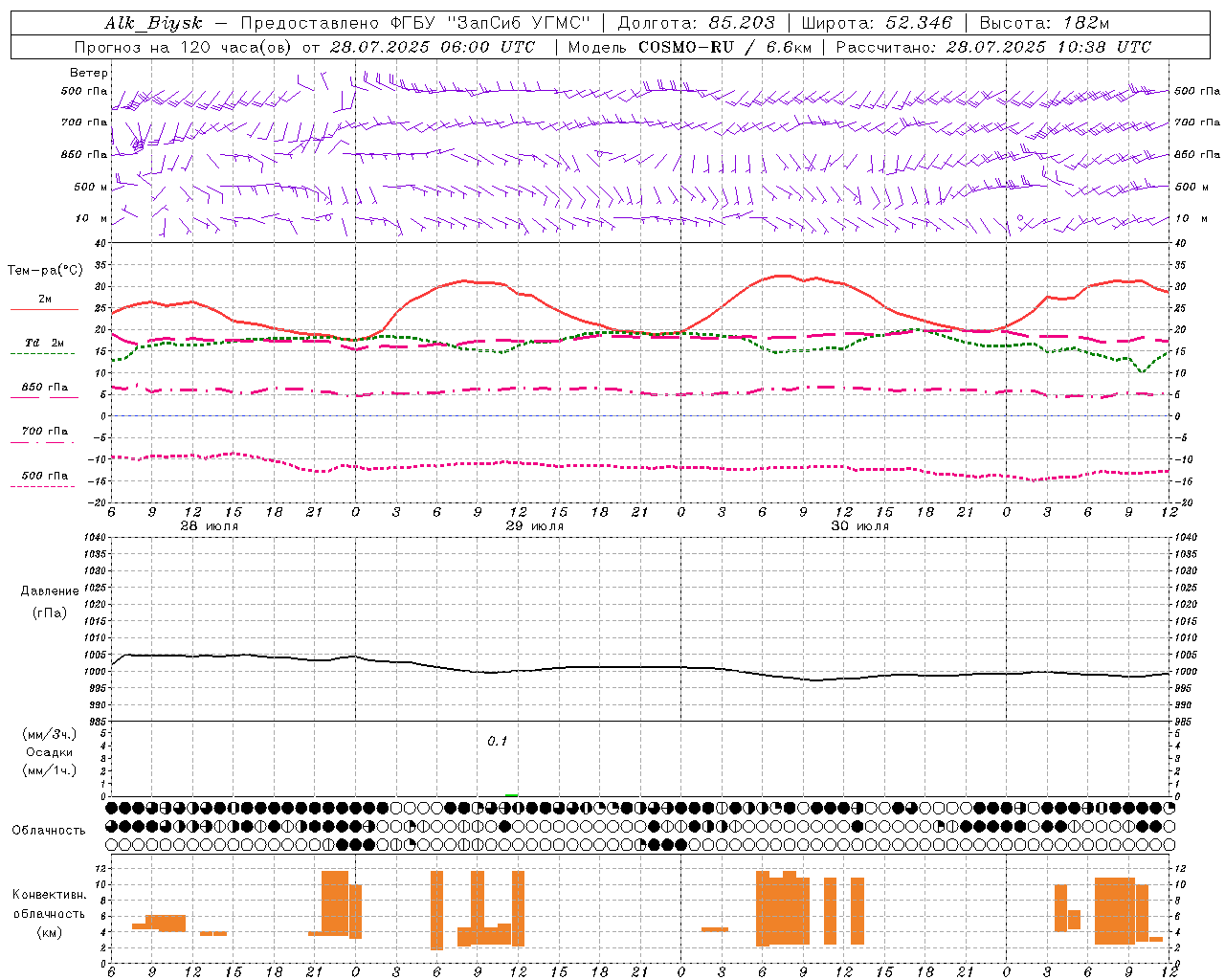
Task: Click the red 2м legend line sample
Action: pyautogui.click(x=44, y=309)
